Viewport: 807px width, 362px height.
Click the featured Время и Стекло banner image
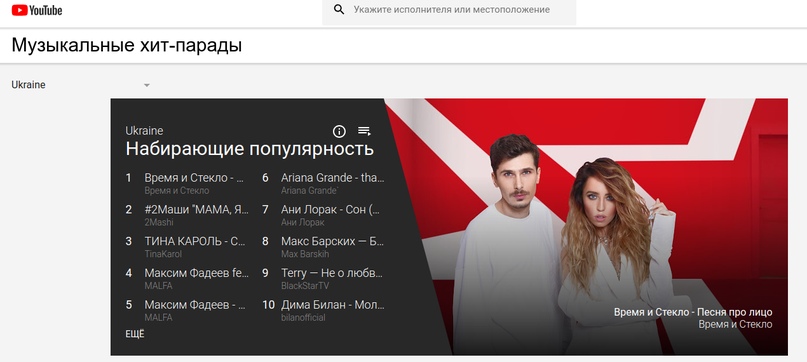[587, 227]
